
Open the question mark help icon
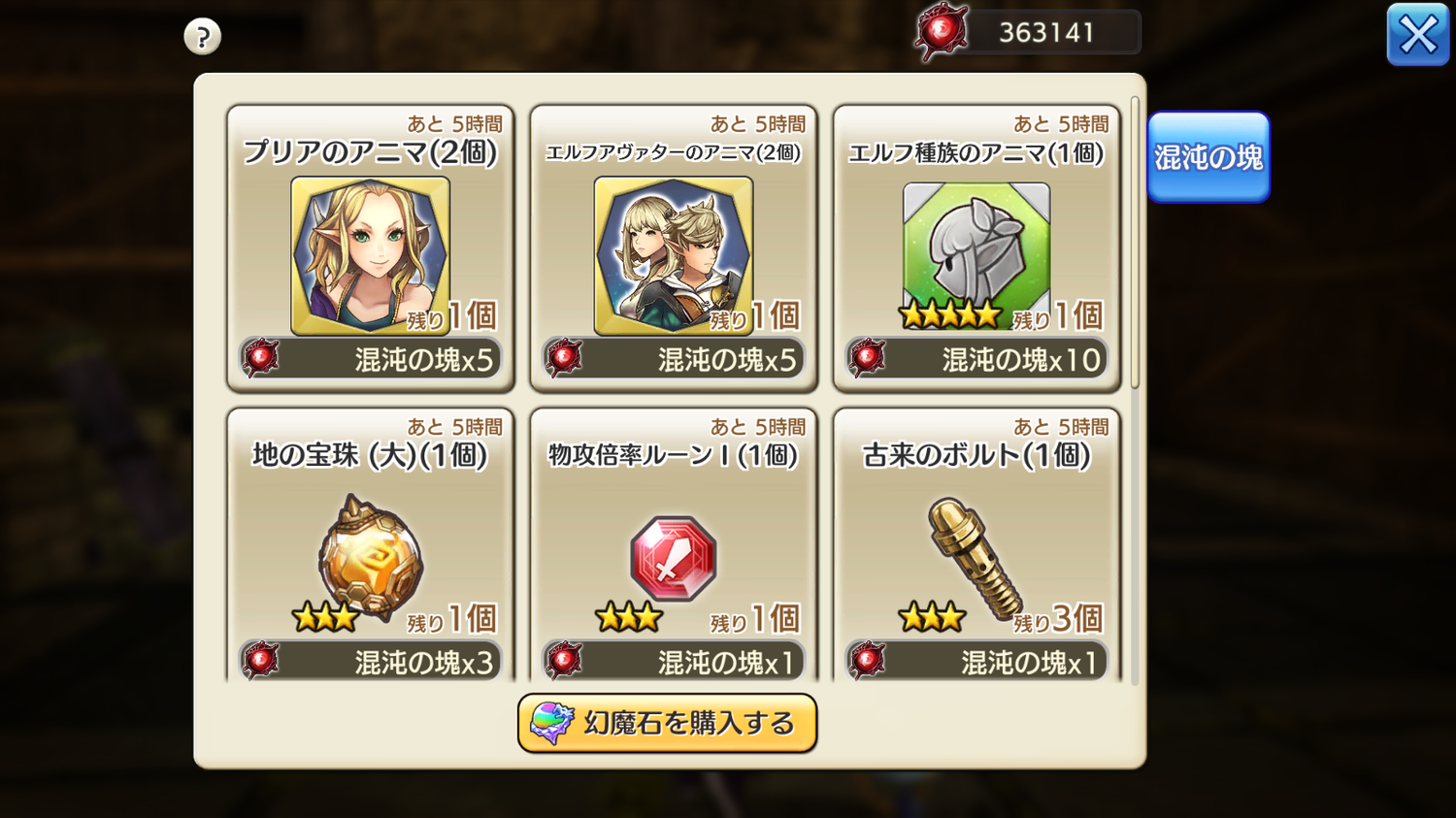pyautogui.click(x=202, y=37)
